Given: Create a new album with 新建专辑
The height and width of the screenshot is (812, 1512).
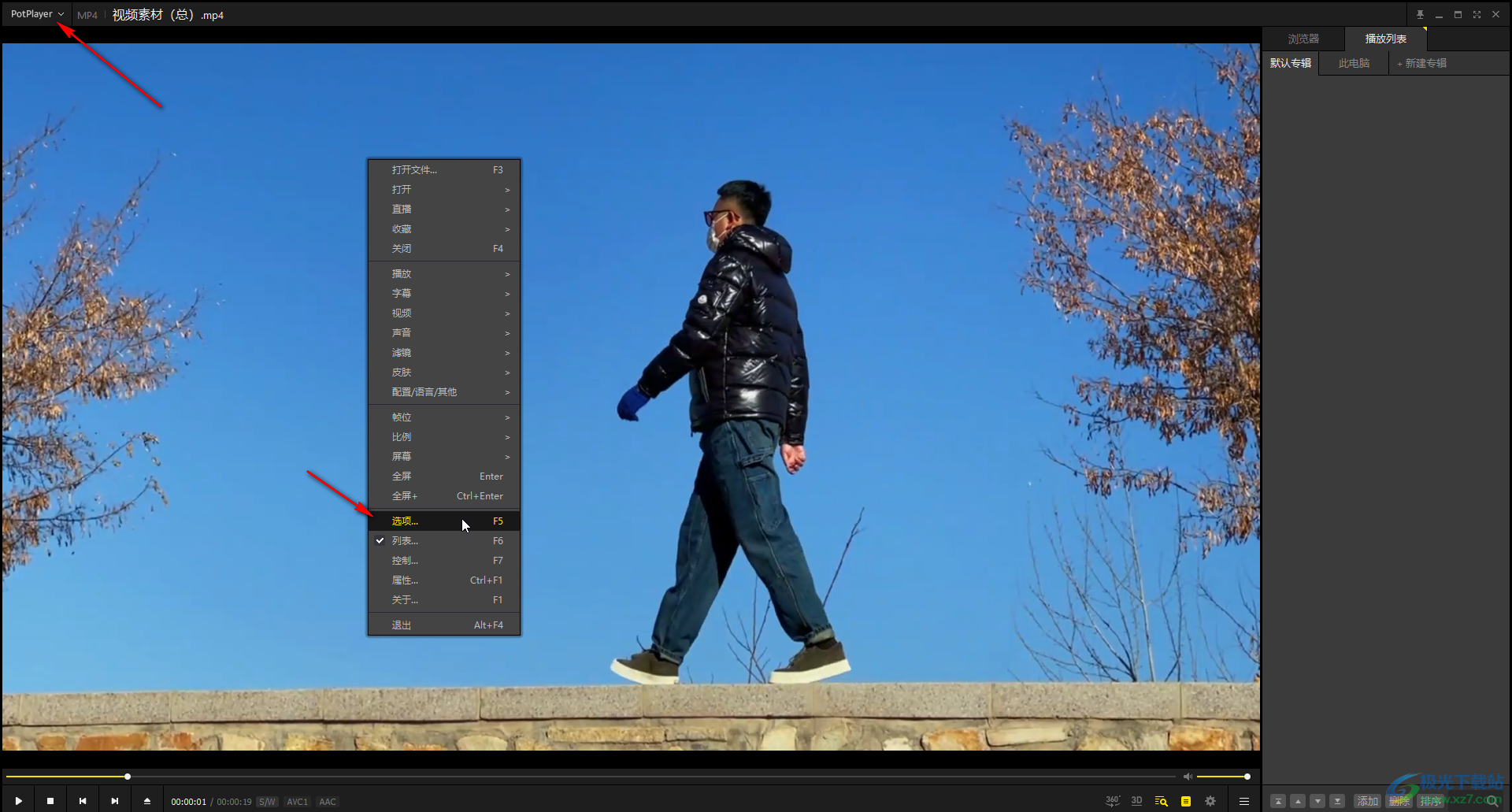Looking at the screenshot, I should pyautogui.click(x=1421, y=63).
